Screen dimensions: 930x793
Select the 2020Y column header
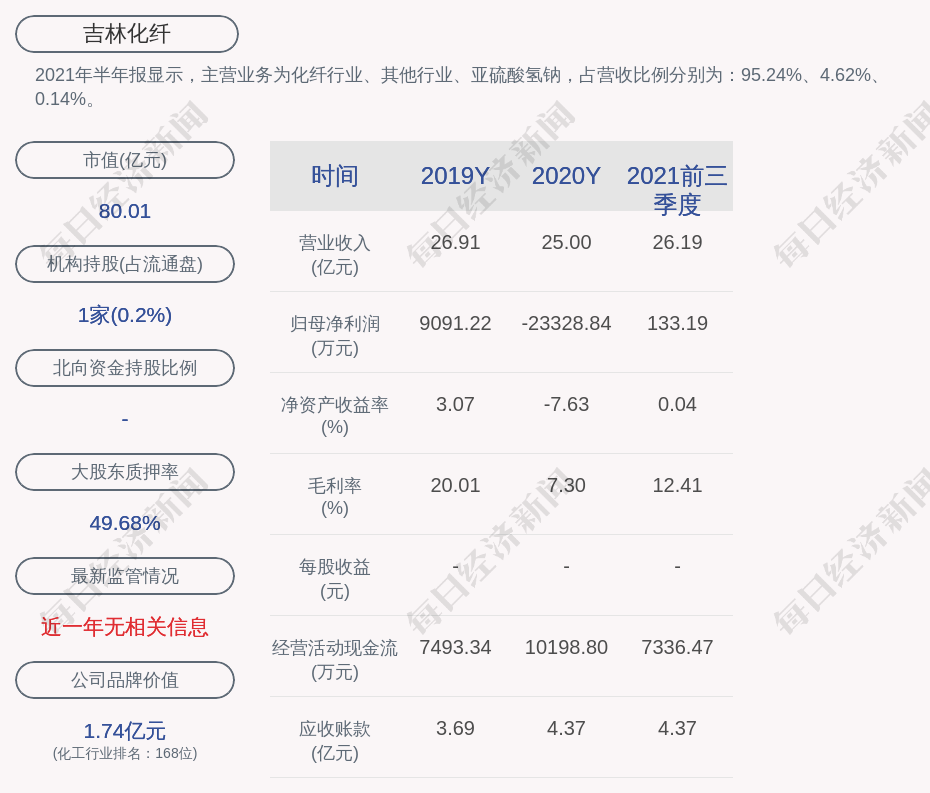[566, 176]
